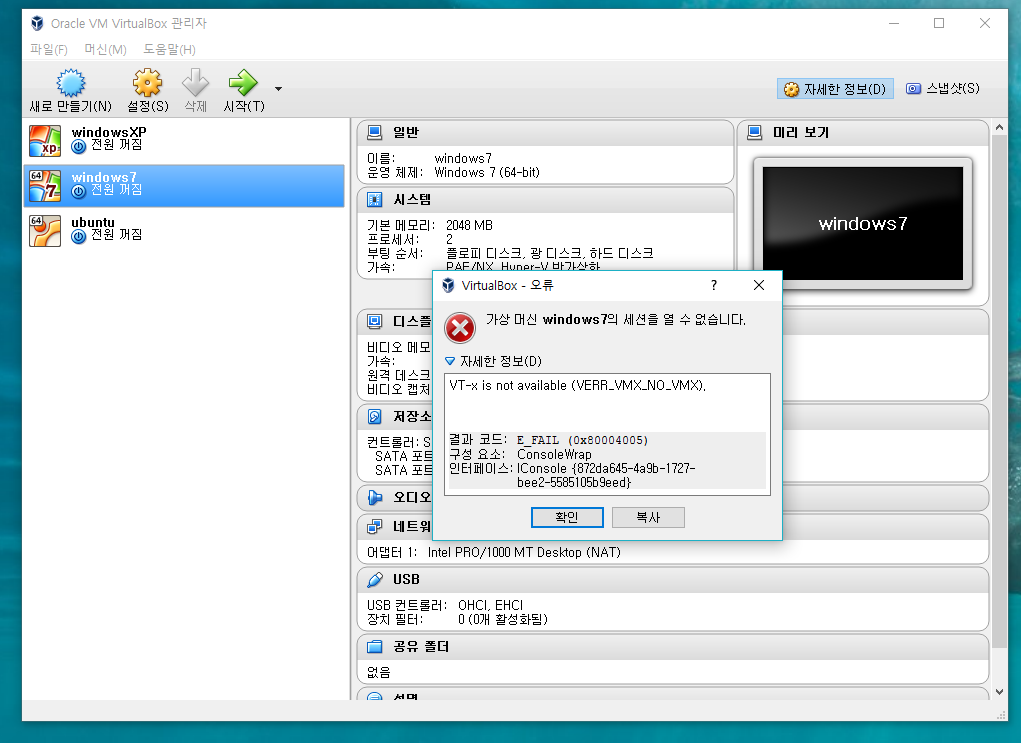1021x743 pixels.
Task: Click the power-off state icon under windows7
Action: click(x=79, y=191)
